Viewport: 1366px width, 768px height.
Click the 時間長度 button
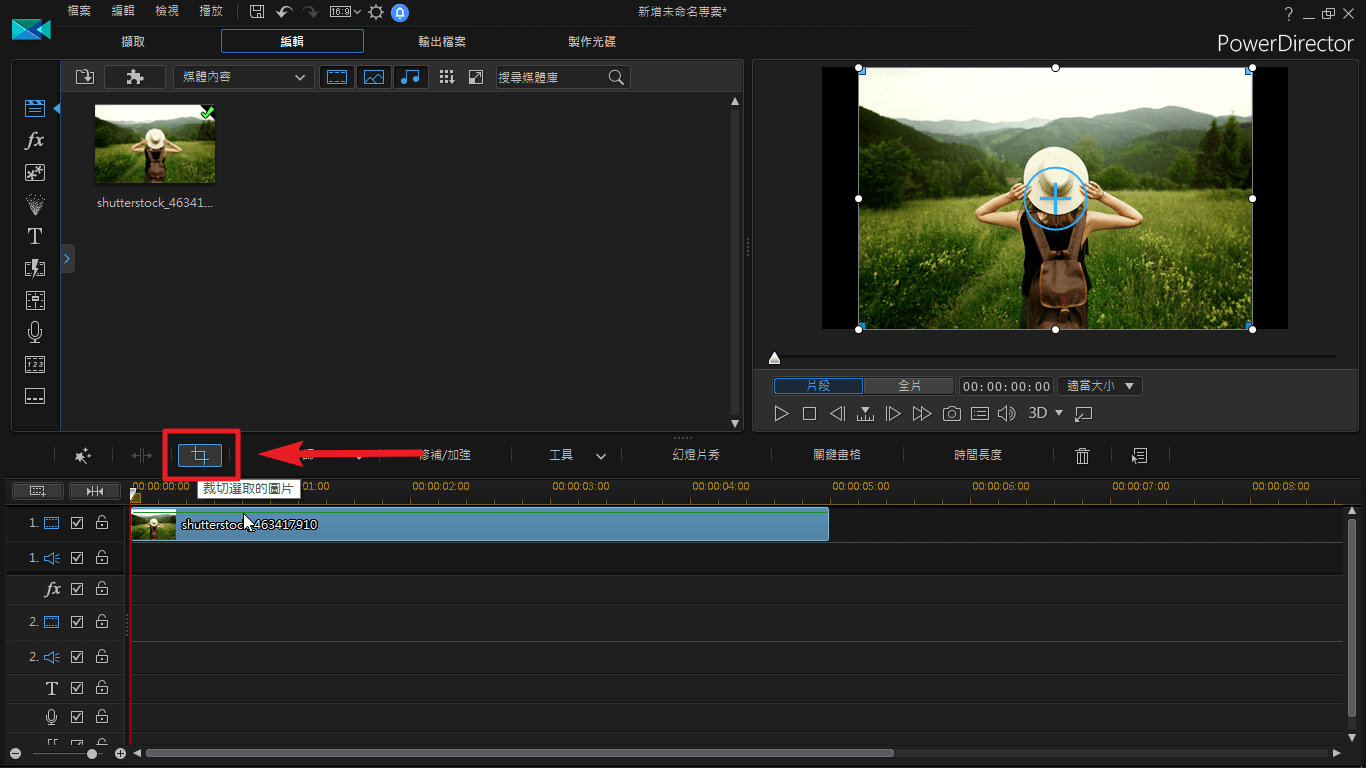[x=978, y=455]
